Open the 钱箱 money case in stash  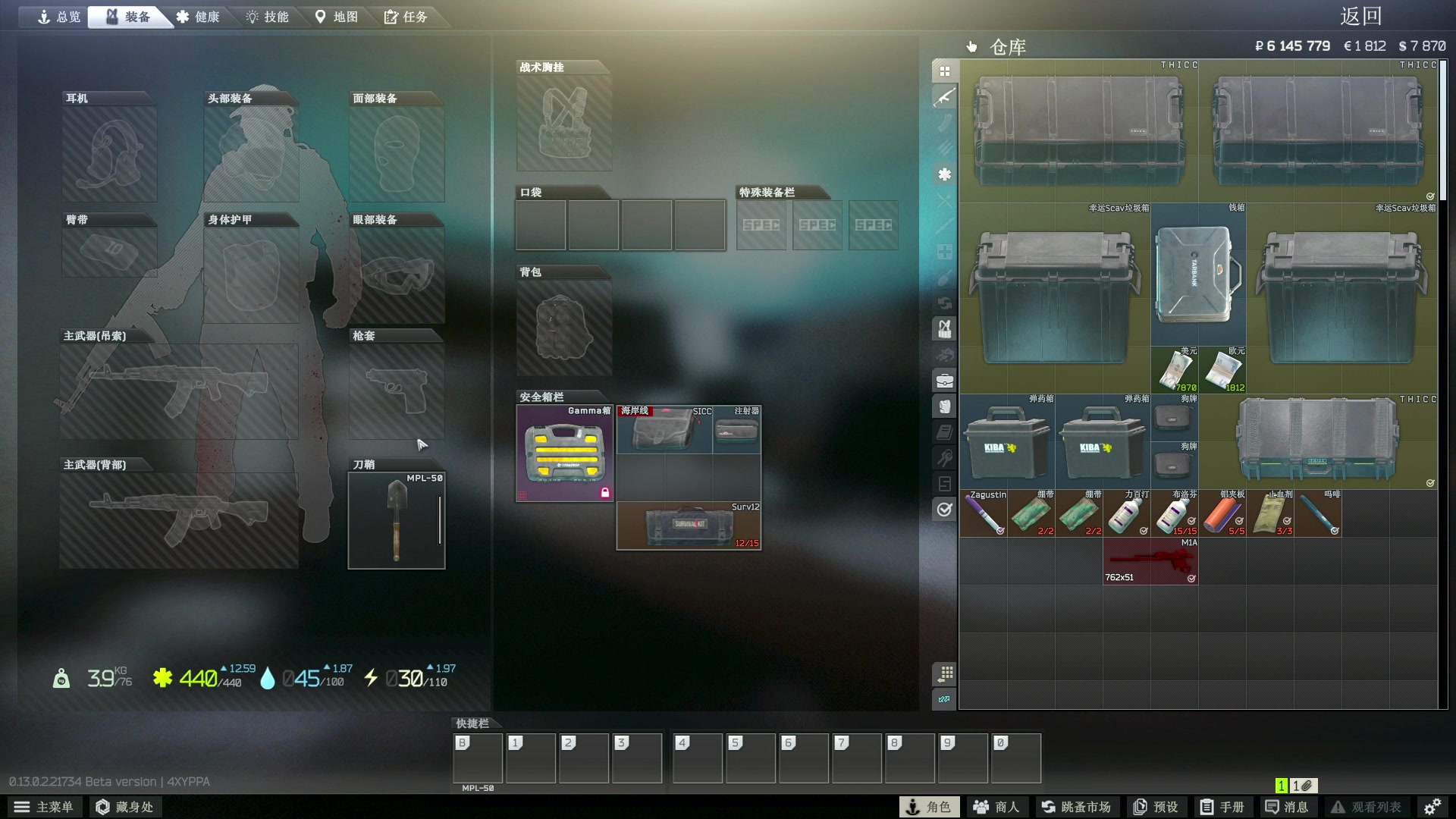tap(1198, 275)
